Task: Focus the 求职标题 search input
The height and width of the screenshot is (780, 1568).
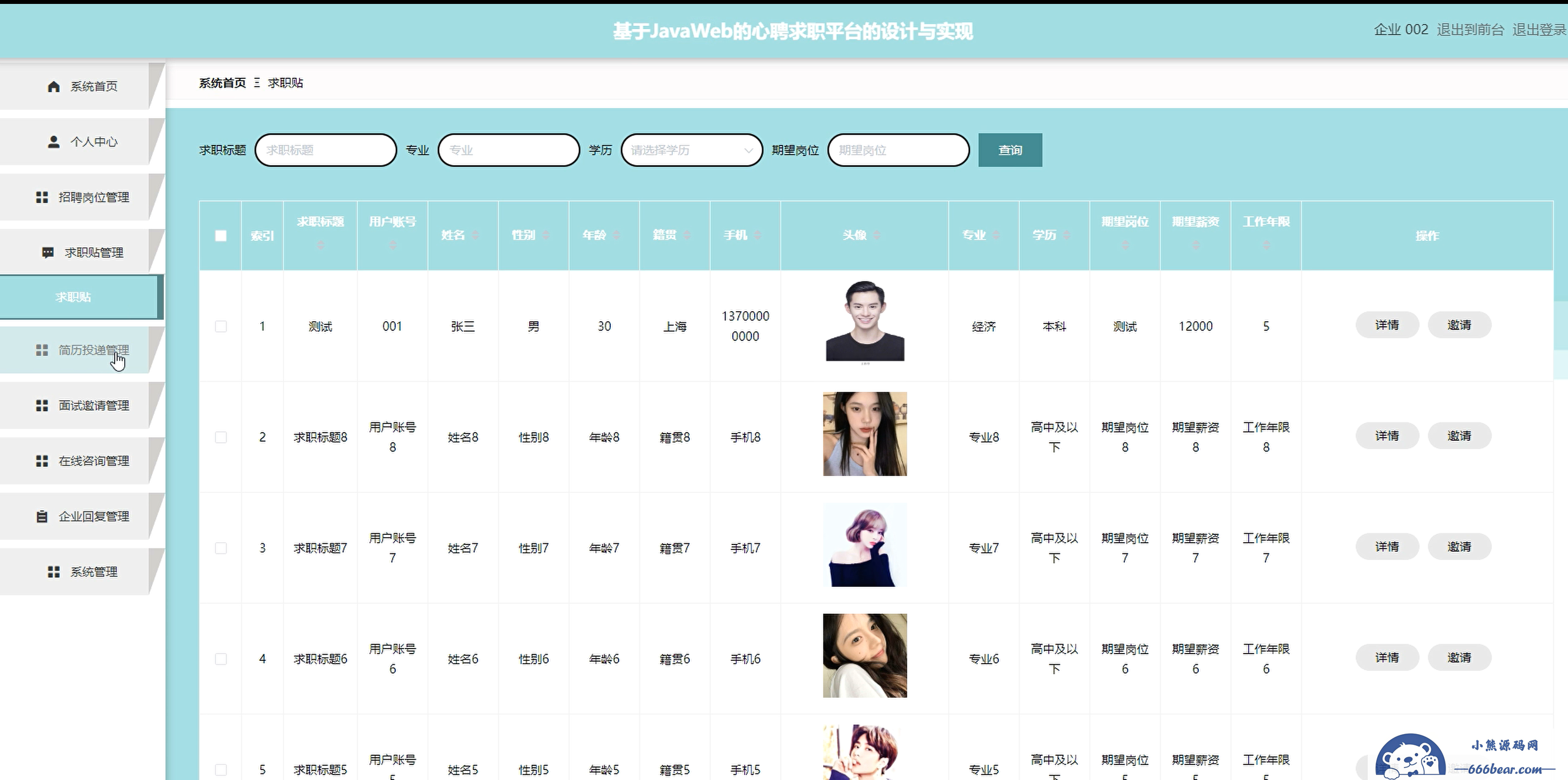Action: (326, 150)
